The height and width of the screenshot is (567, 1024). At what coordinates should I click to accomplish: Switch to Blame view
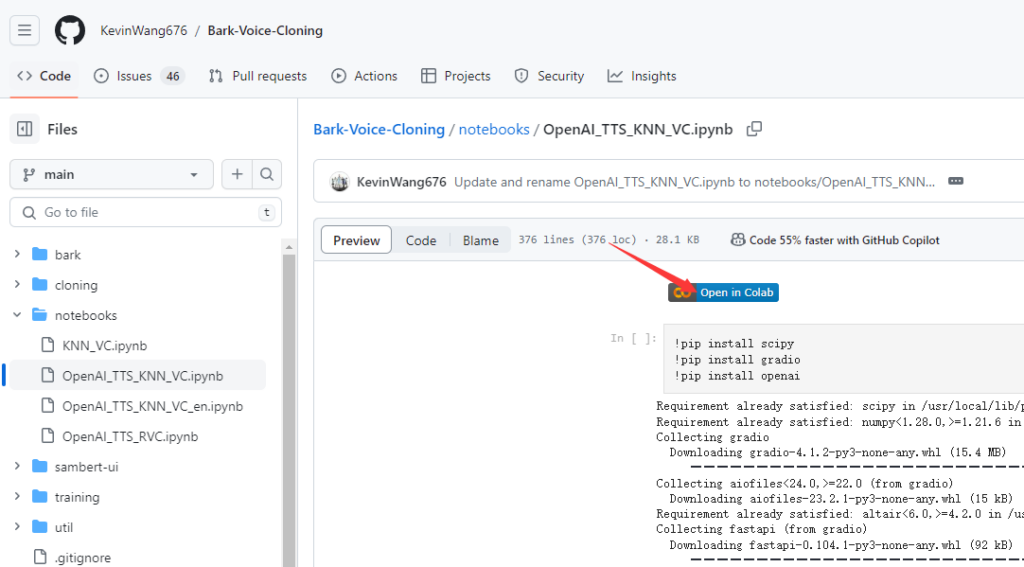point(480,240)
